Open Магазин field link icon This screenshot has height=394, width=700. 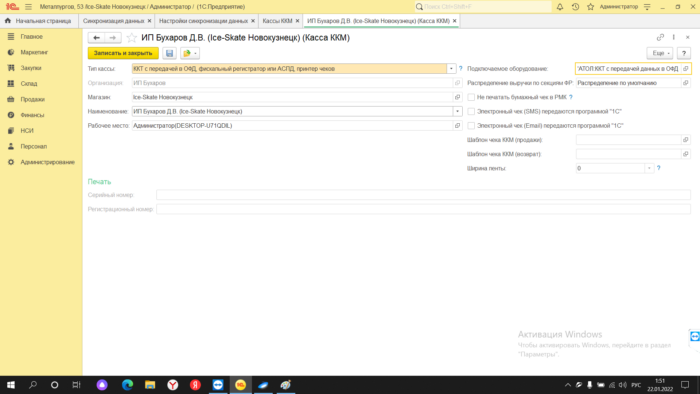click(458, 97)
